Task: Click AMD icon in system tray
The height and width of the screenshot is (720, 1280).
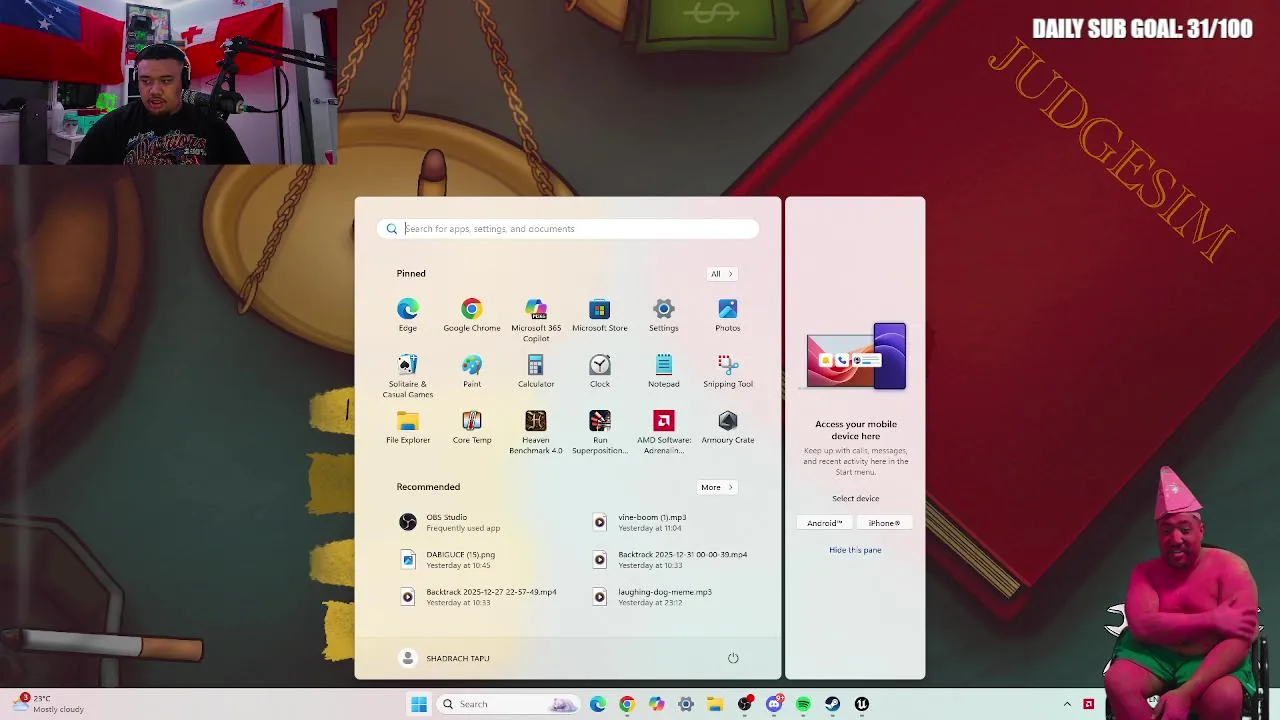Action: click(x=1089, y=704)
